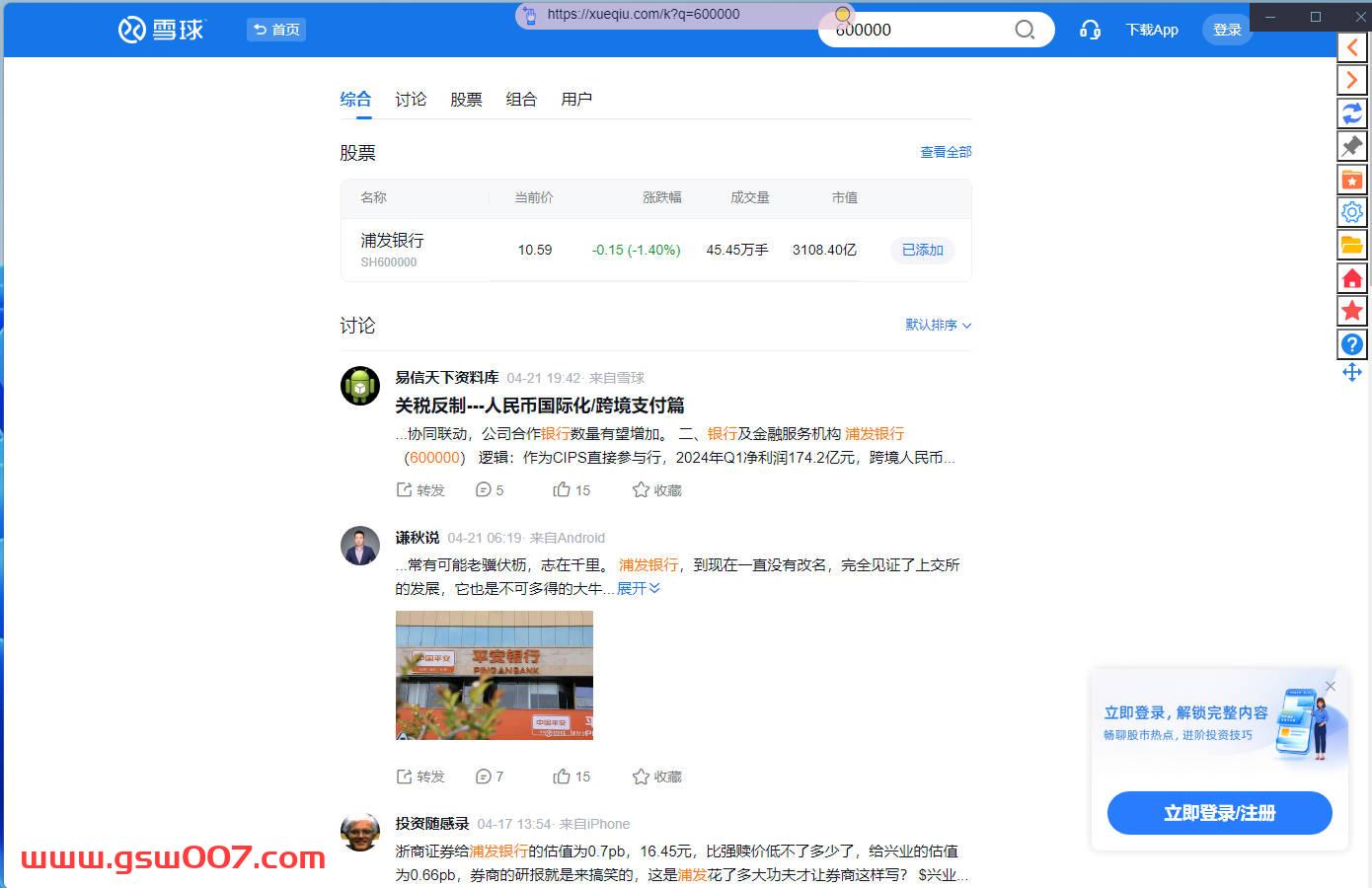Open the 平安银行 photo thumbnail
This screenshot has width=1372, height=888.
pos(495,675)
